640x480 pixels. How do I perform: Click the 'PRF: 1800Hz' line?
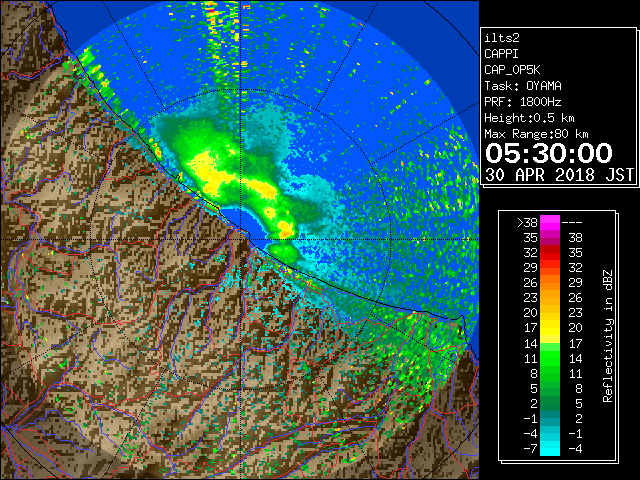coord(523,102)
